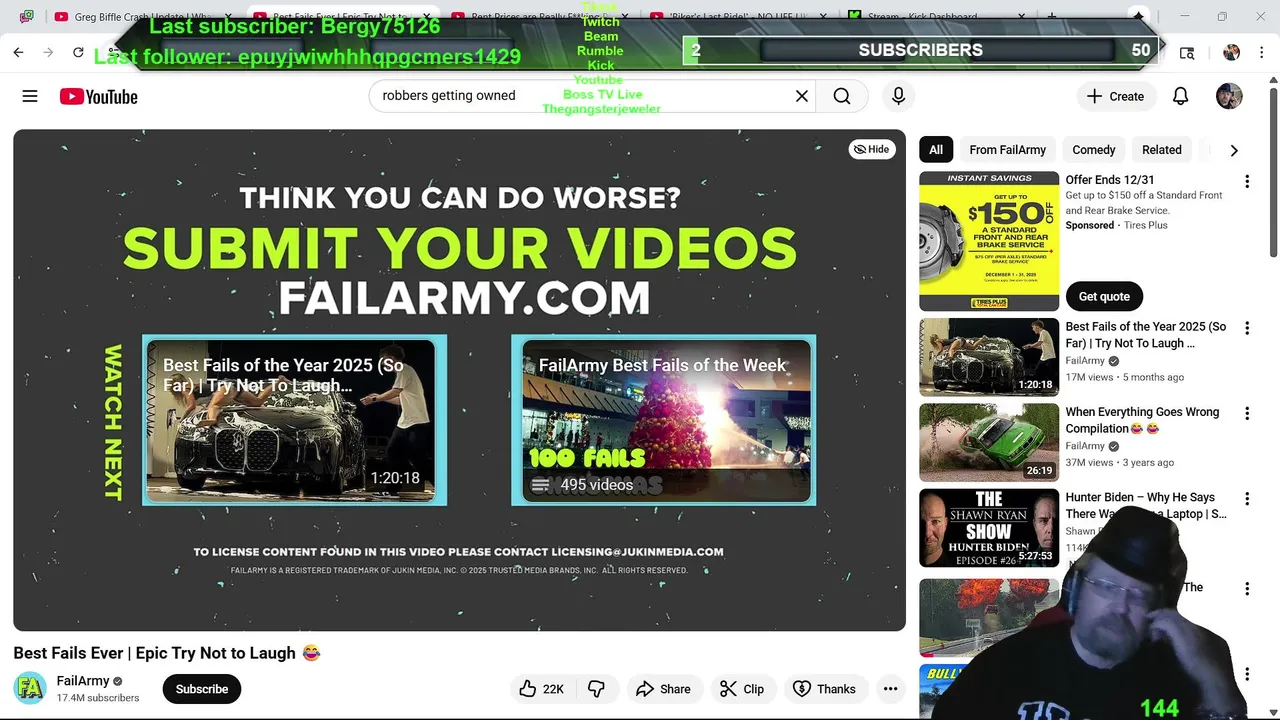The height and width of the screenshot is (720, 1280).
Task: Click the video title Best Fails Ever
Action: point(167,653)
